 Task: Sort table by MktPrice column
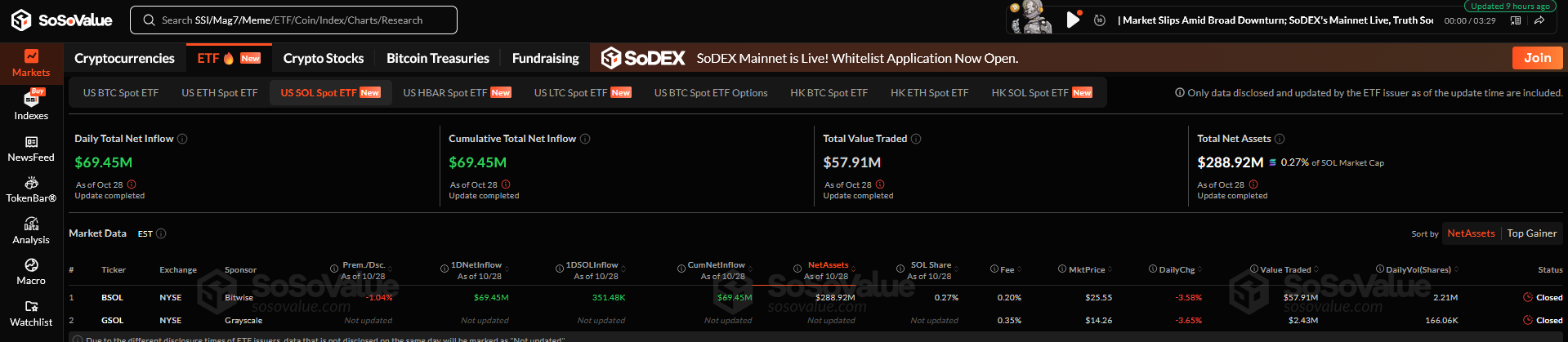pyautogui.click(x=1086, y=269)
